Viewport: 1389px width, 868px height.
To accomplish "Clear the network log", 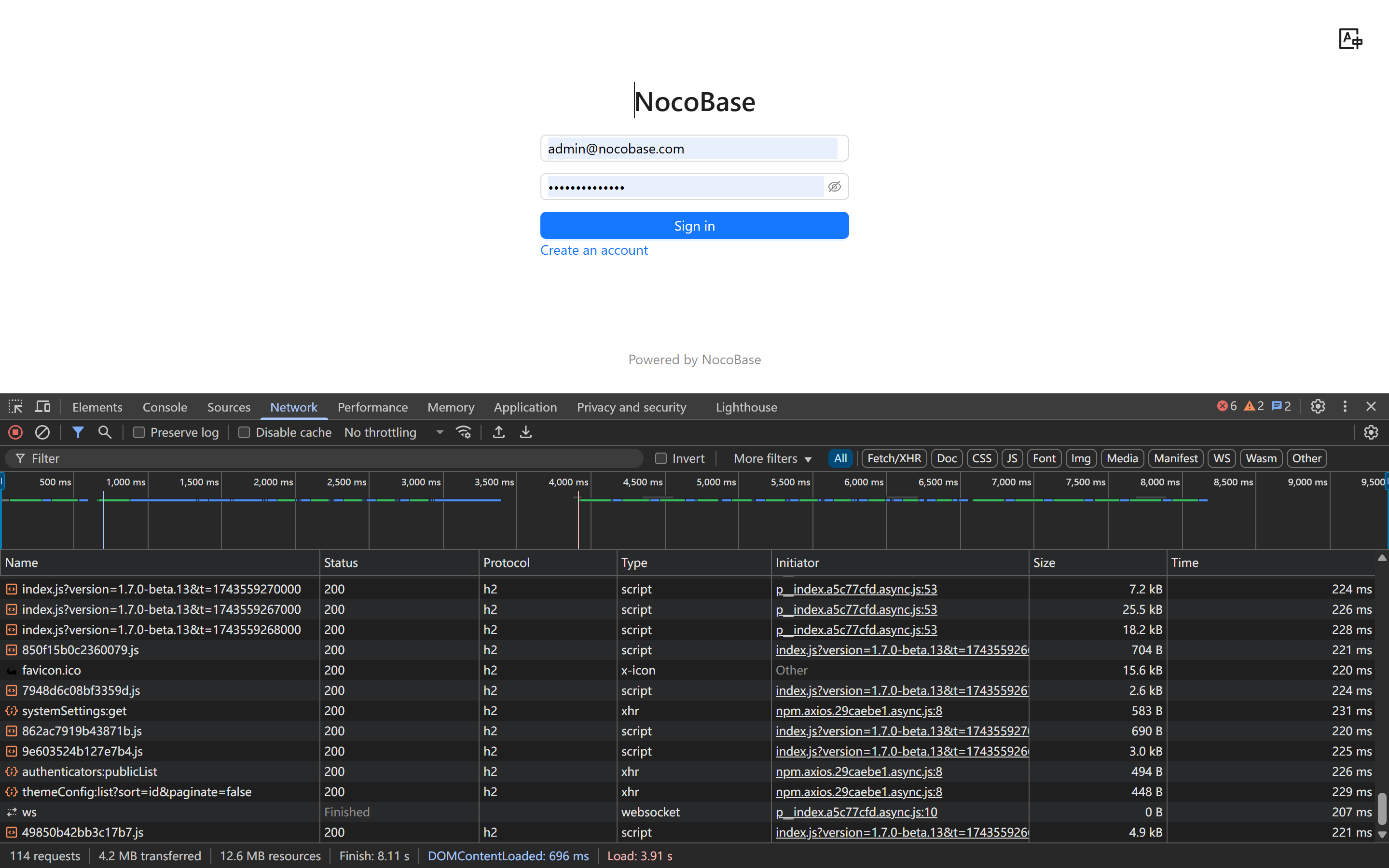I will [42, 432].
